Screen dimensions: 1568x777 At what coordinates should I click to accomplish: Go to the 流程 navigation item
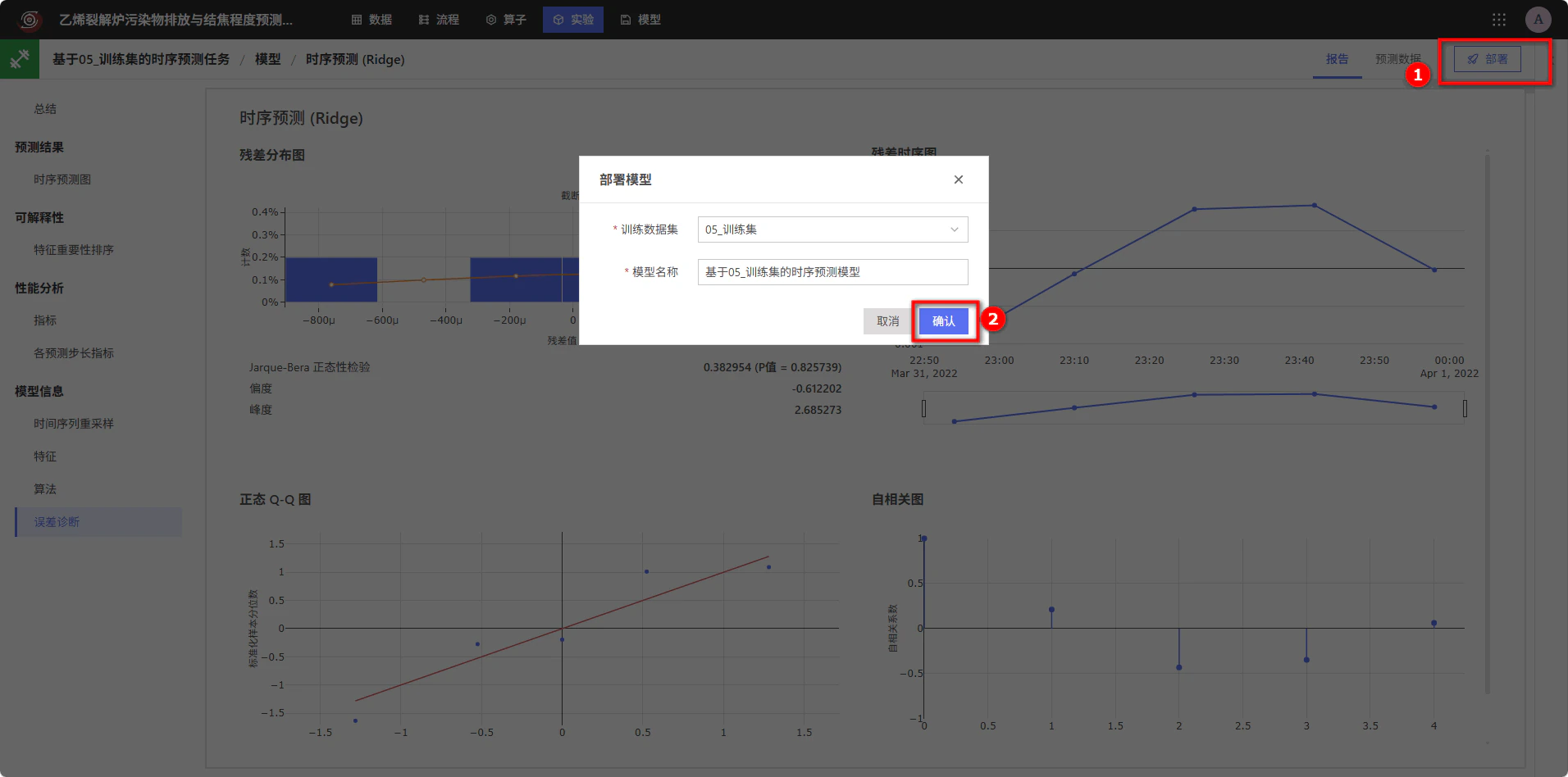pyautogui.click(x=439, y=20)
